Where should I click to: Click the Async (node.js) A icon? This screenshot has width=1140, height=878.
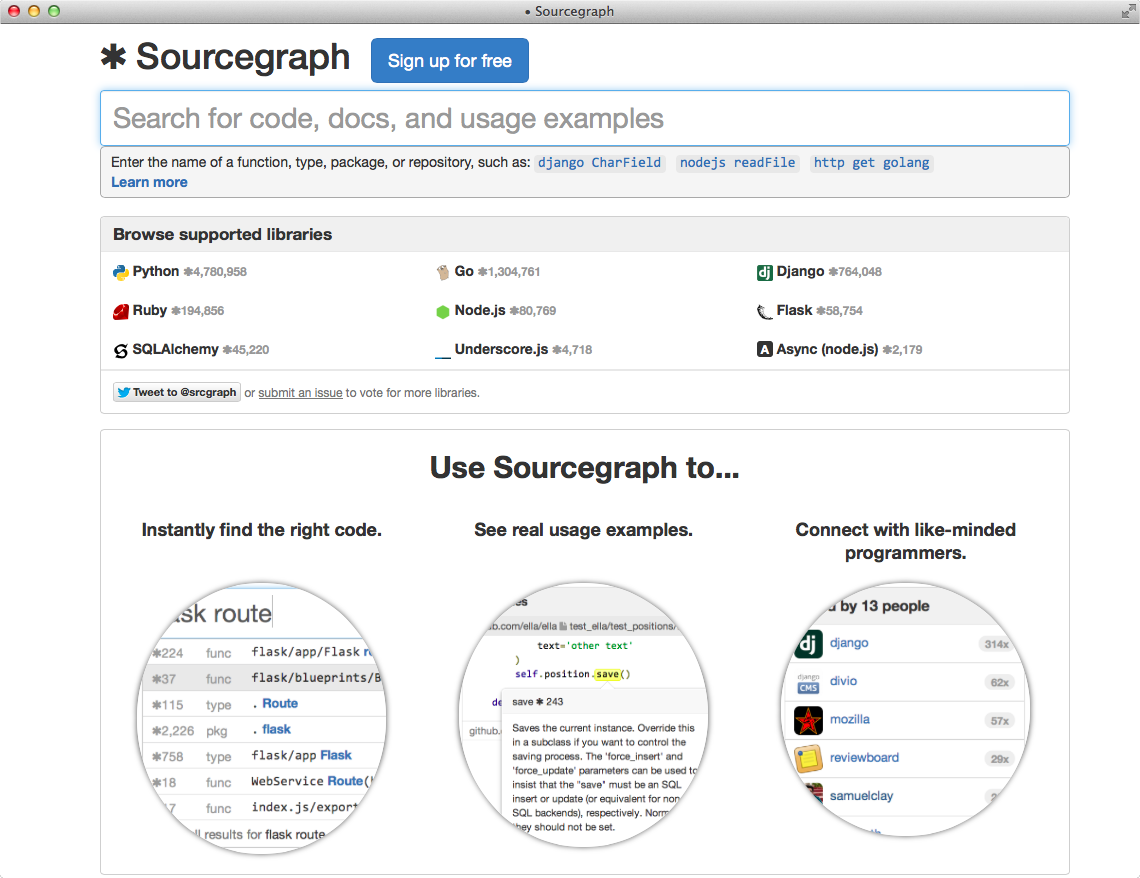764,350
